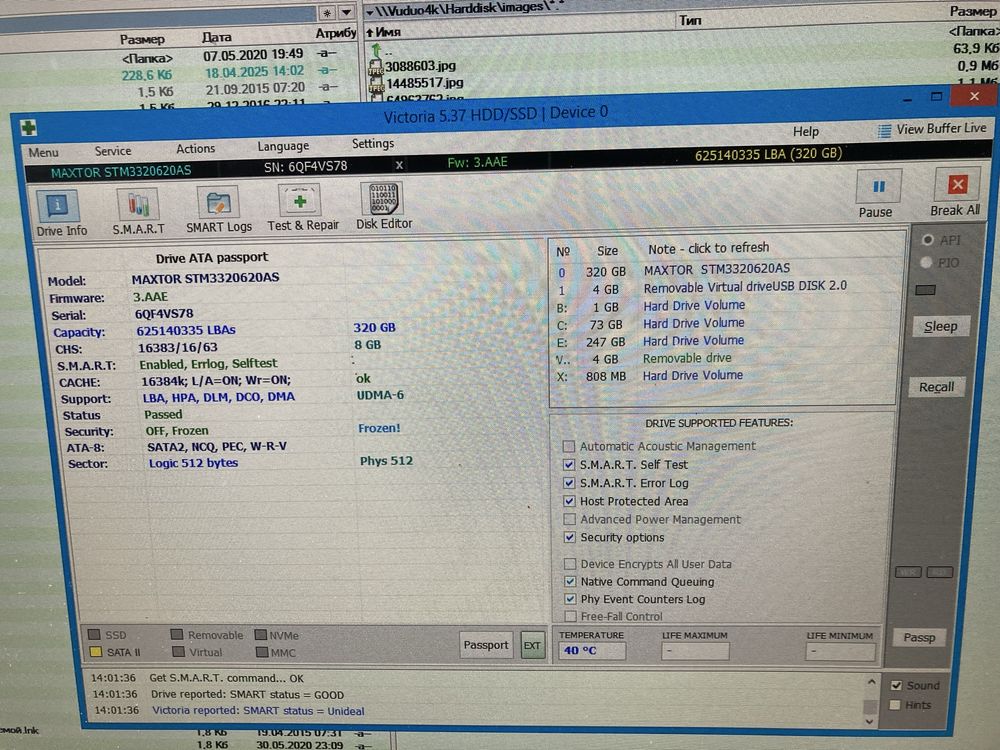Select the API radio button
The width and height of the screenshot is (1000, 750).
point(928,240)
